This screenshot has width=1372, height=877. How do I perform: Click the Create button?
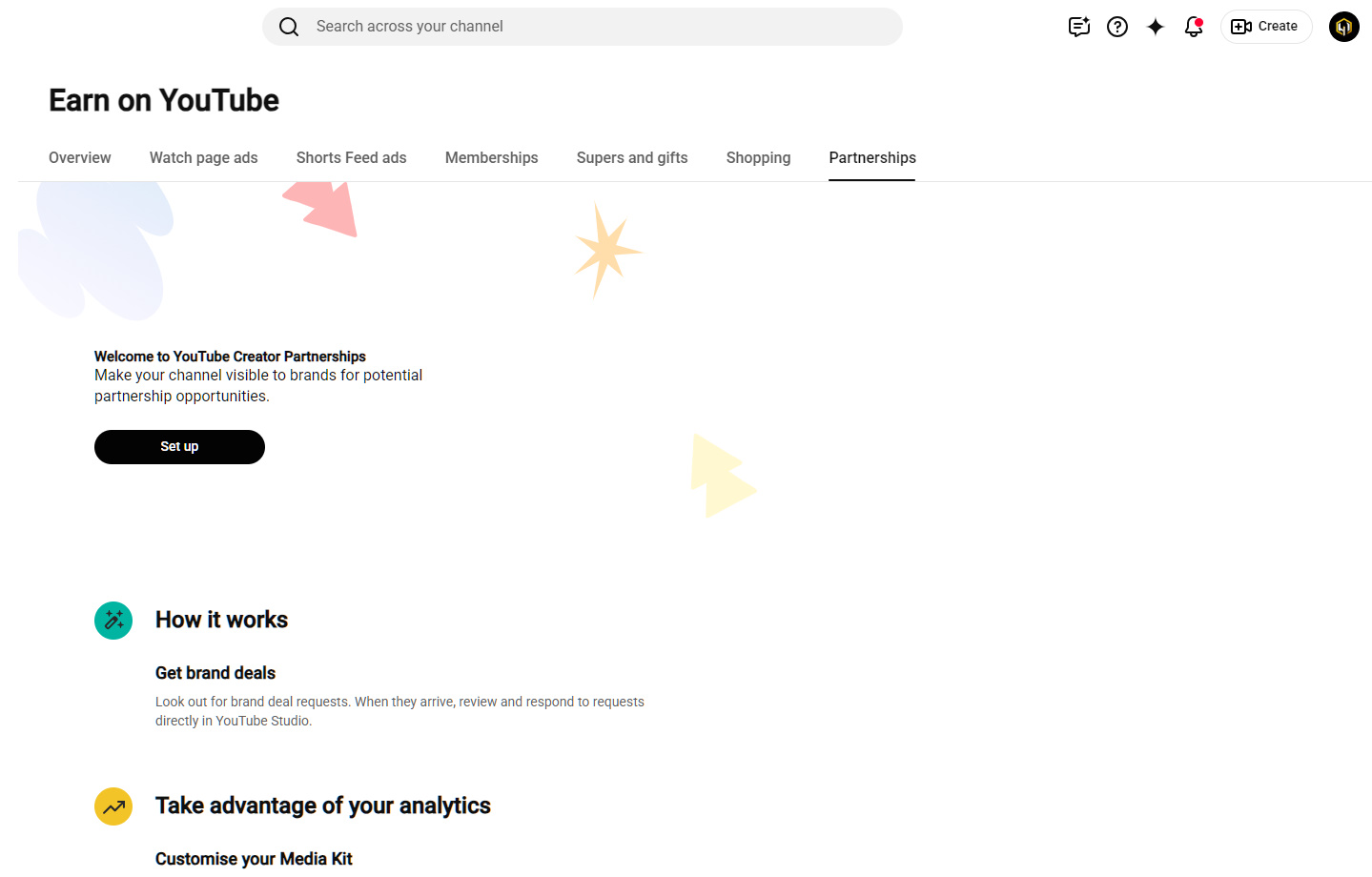pyautogui.click(x=1266, y=27)
